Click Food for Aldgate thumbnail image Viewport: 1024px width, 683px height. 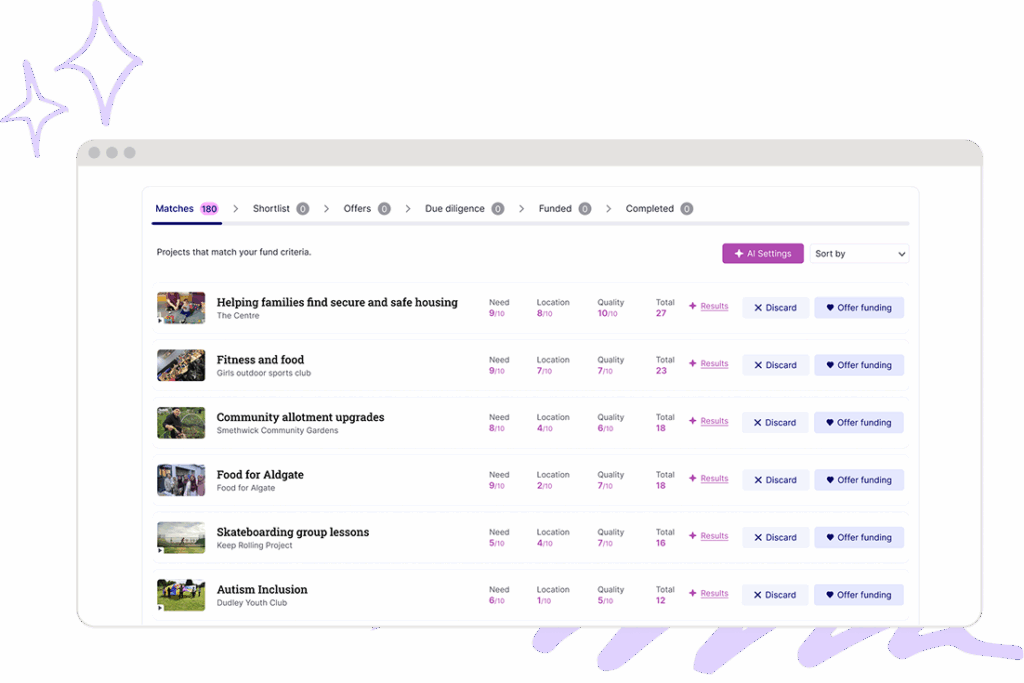(181, 480)
